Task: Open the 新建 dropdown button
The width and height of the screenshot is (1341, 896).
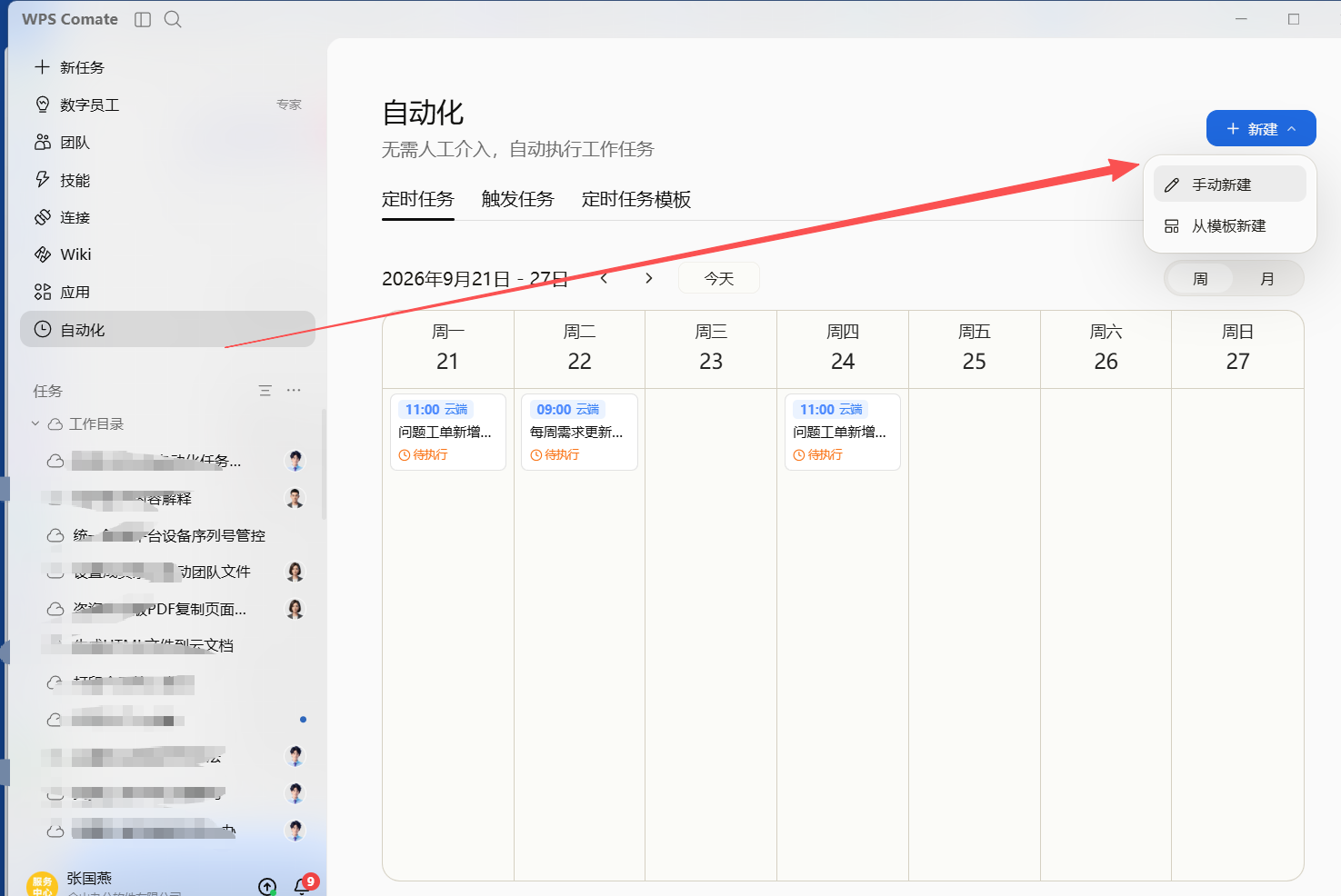Action: 1261,128
